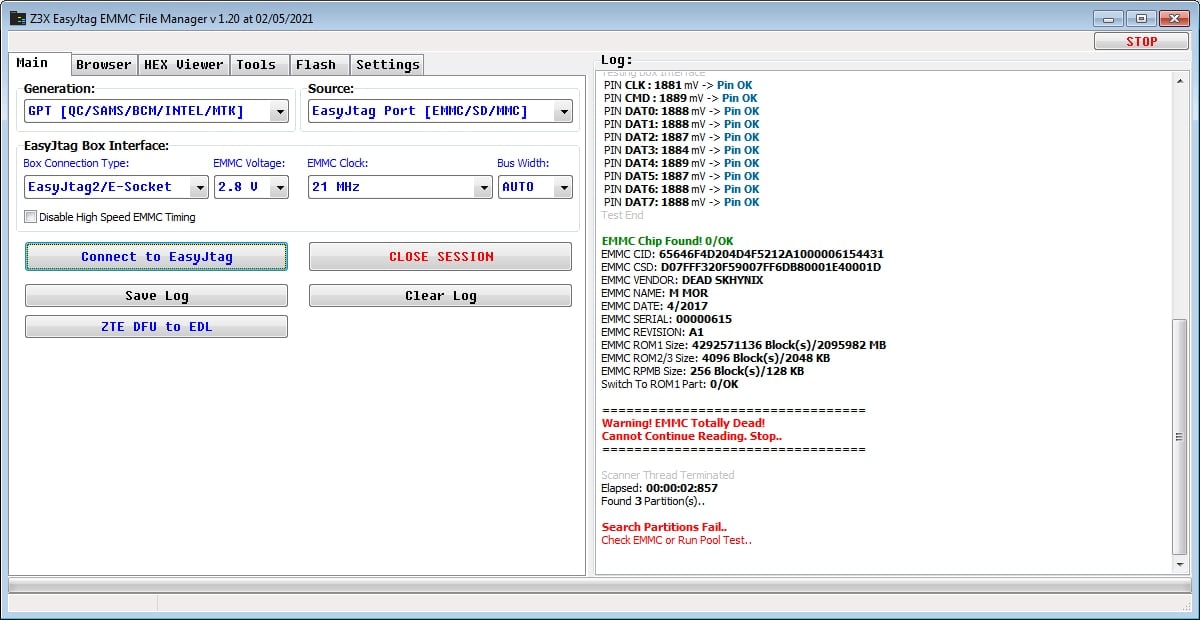Open the Source dropdown list
The image size is (1200, 620).
563,111
